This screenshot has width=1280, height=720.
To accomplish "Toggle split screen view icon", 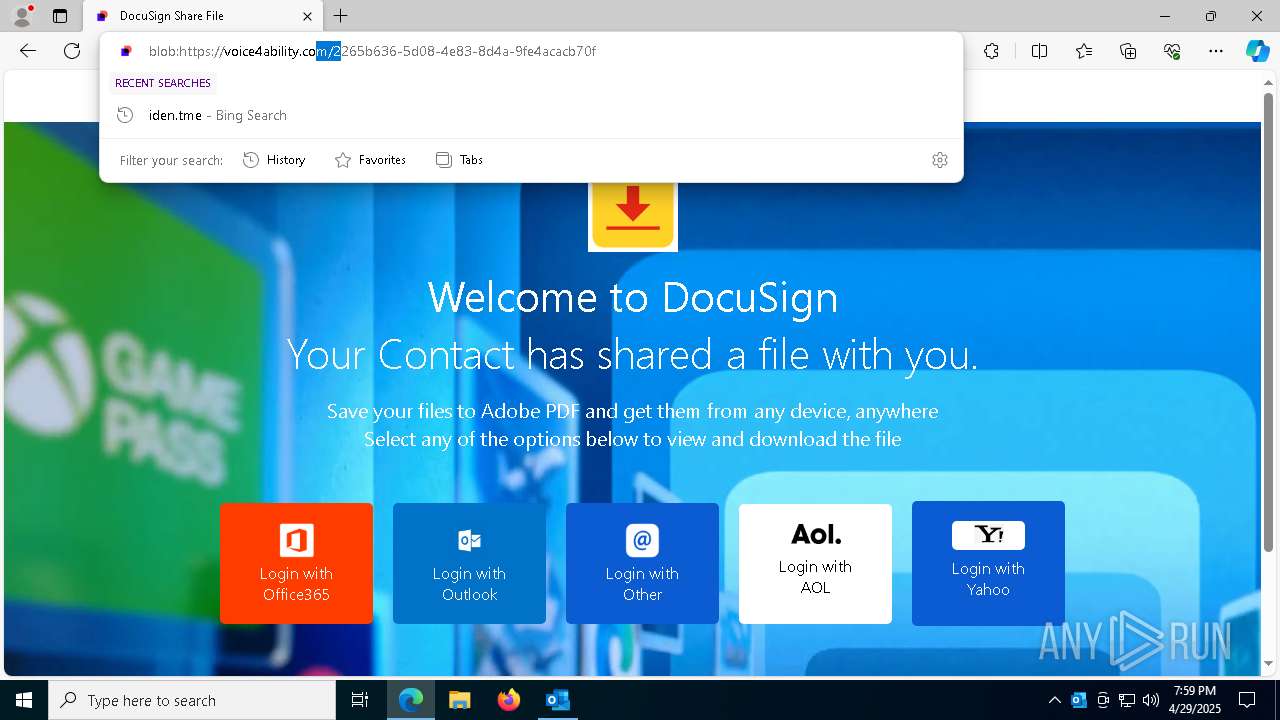I will point(1039,51).
